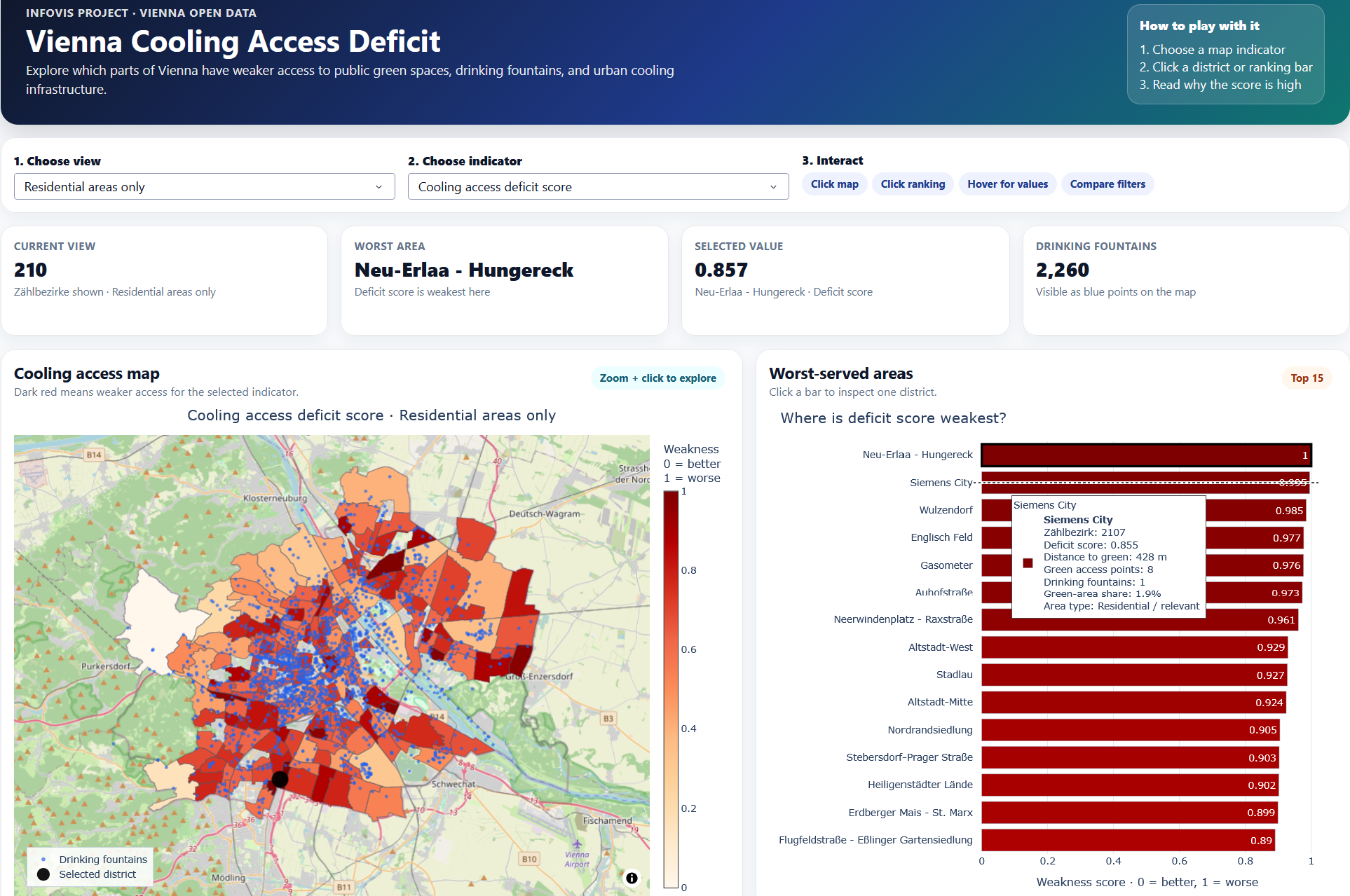Select the Compare filters pill
Screen dimensions: 1350x896
tap(1107, 184)
